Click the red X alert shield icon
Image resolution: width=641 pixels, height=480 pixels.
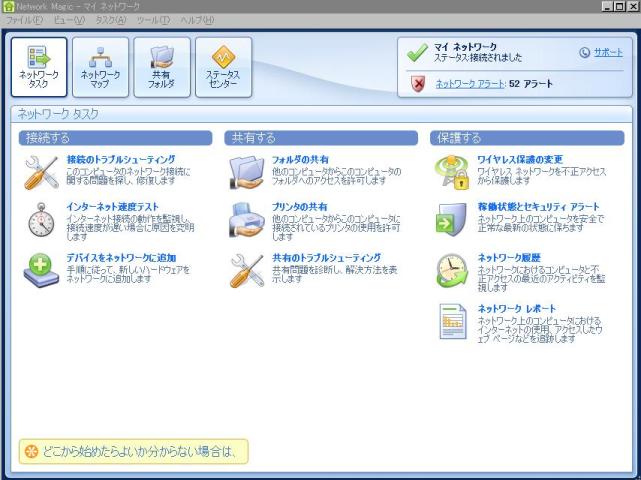pyautogui.click(x=418, y=84)
